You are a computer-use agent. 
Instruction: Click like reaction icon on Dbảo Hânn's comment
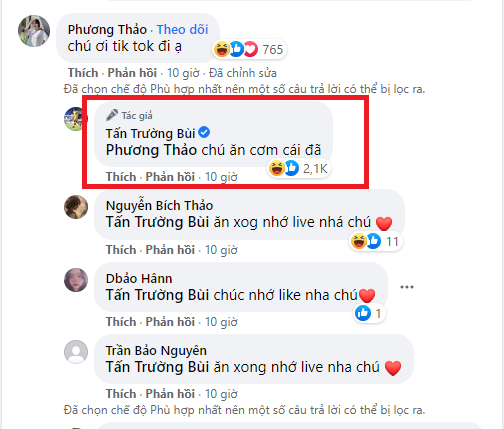(363, 313)
